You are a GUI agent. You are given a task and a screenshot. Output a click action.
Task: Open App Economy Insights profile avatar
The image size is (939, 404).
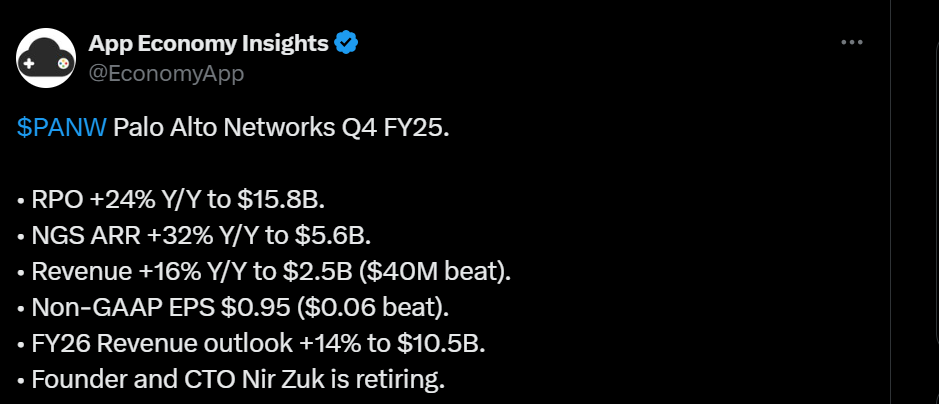[43, 58]
